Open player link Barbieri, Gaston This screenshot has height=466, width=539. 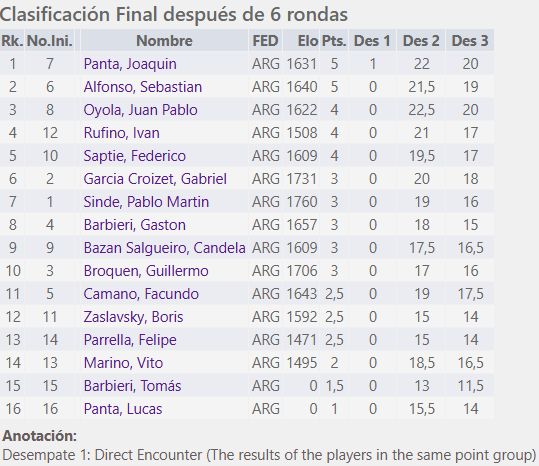click(134, 225)
